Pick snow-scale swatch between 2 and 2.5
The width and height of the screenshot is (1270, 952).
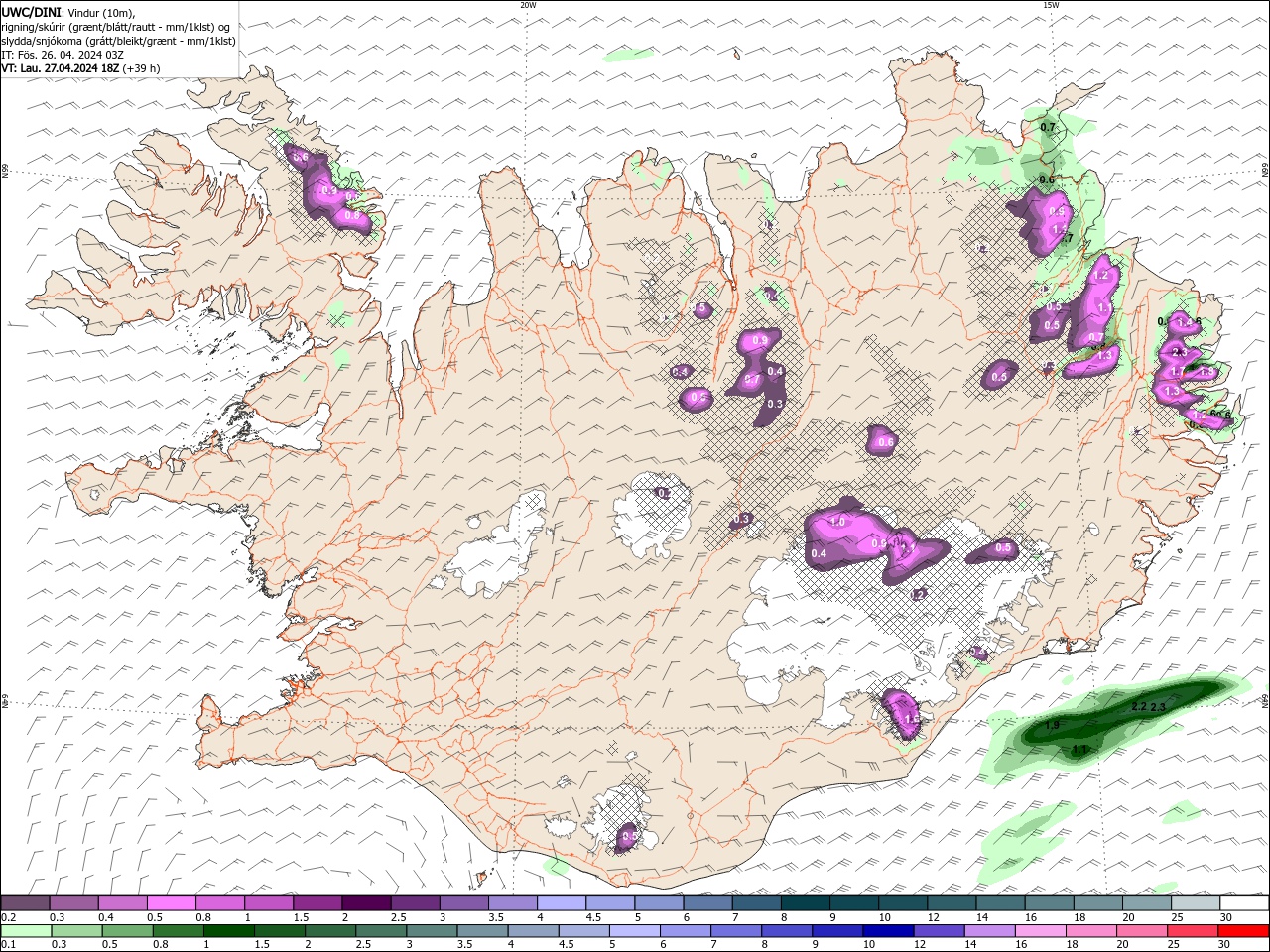point(366,902)
